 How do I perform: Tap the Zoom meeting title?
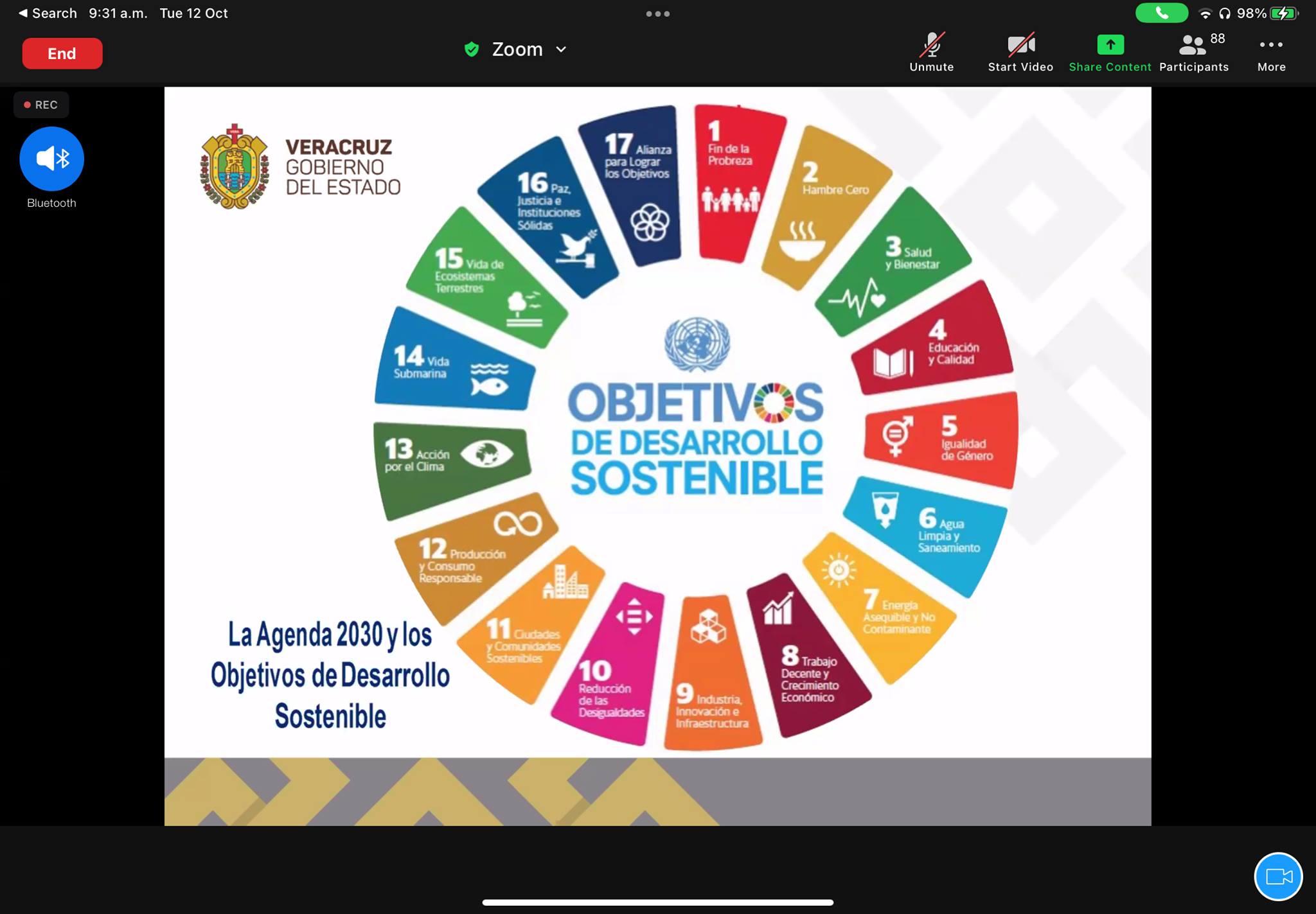coord(517,49)
